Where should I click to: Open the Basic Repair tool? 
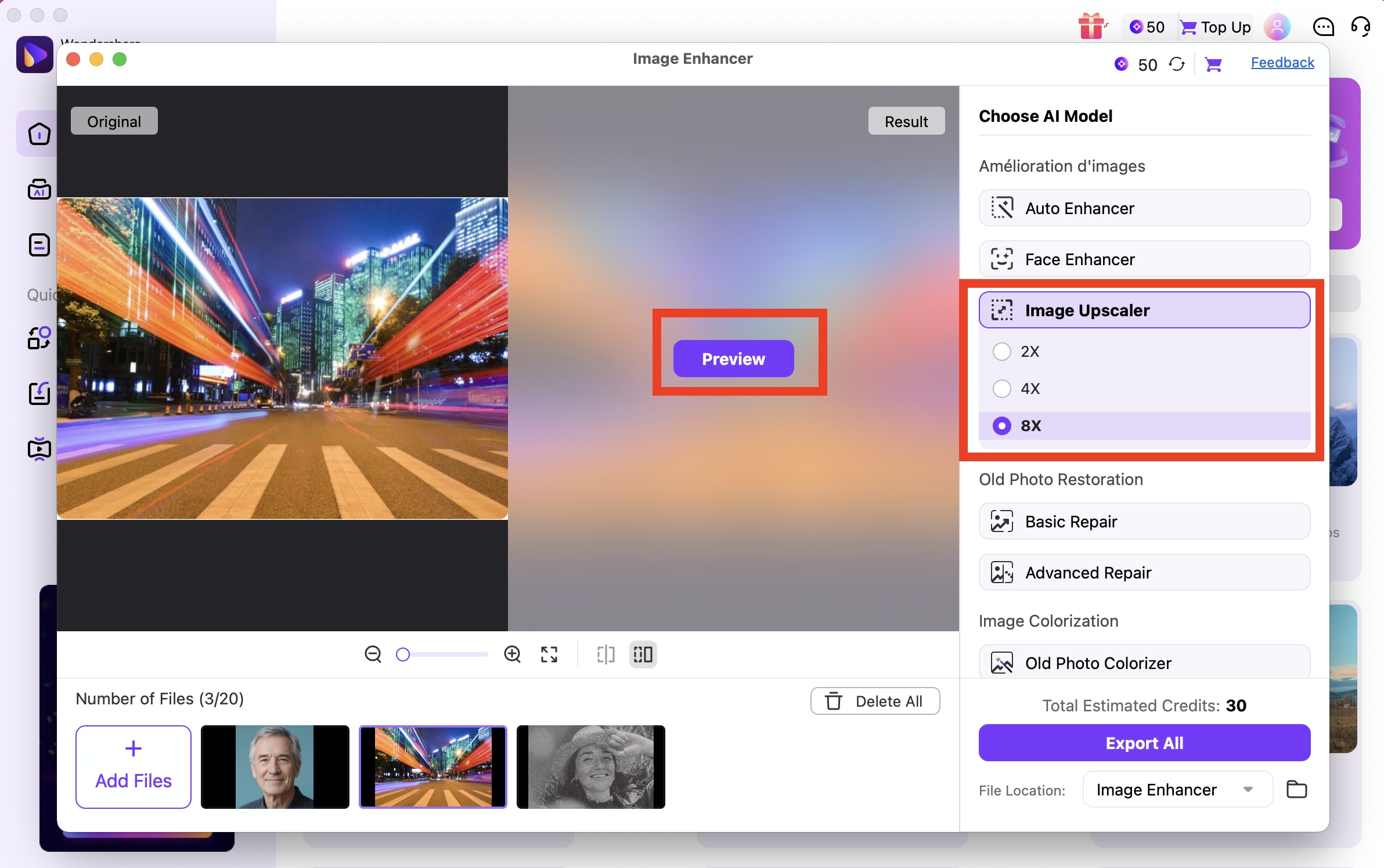point(1143,521)
